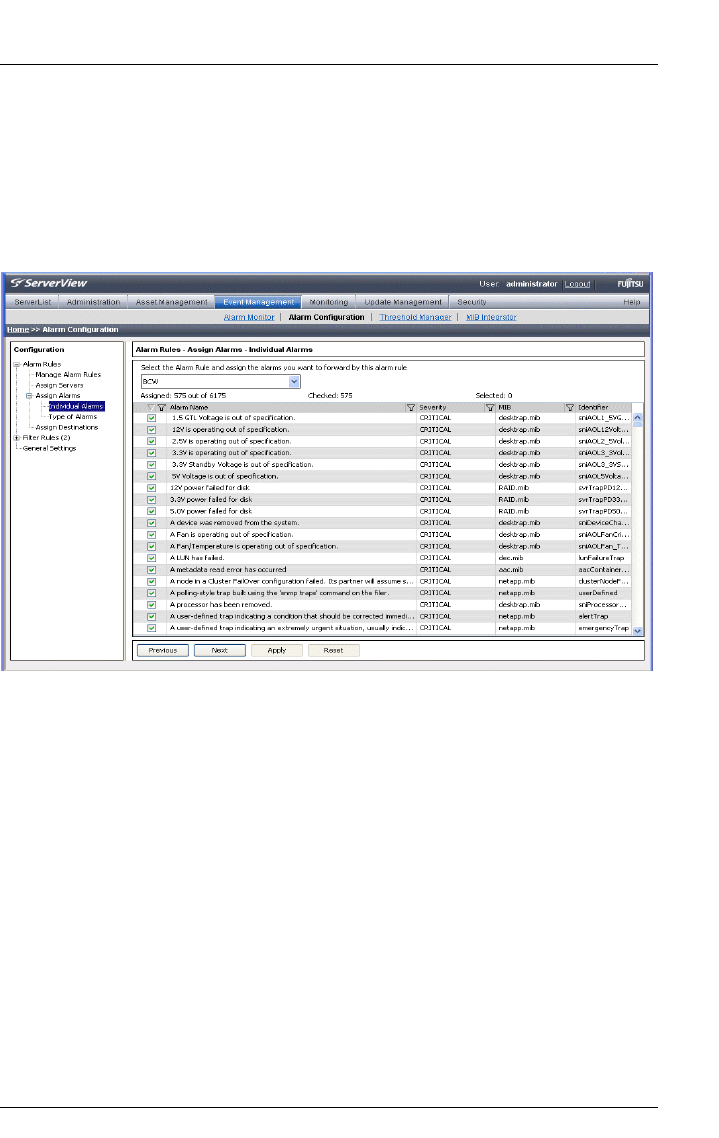Open the BCW alarm rule dropdown
This screenshot has width=719, height=1138.
pyautogui.click(x=294, y=382)
